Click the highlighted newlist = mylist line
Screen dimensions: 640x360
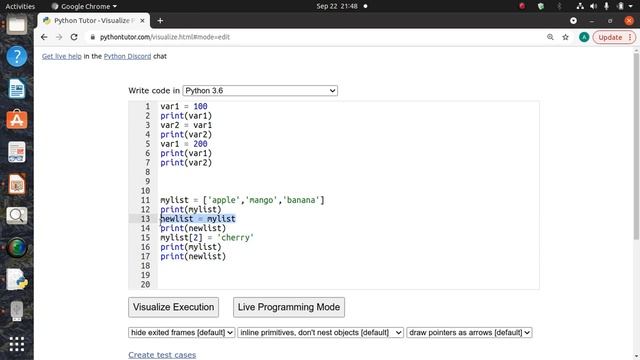(198, 219)
